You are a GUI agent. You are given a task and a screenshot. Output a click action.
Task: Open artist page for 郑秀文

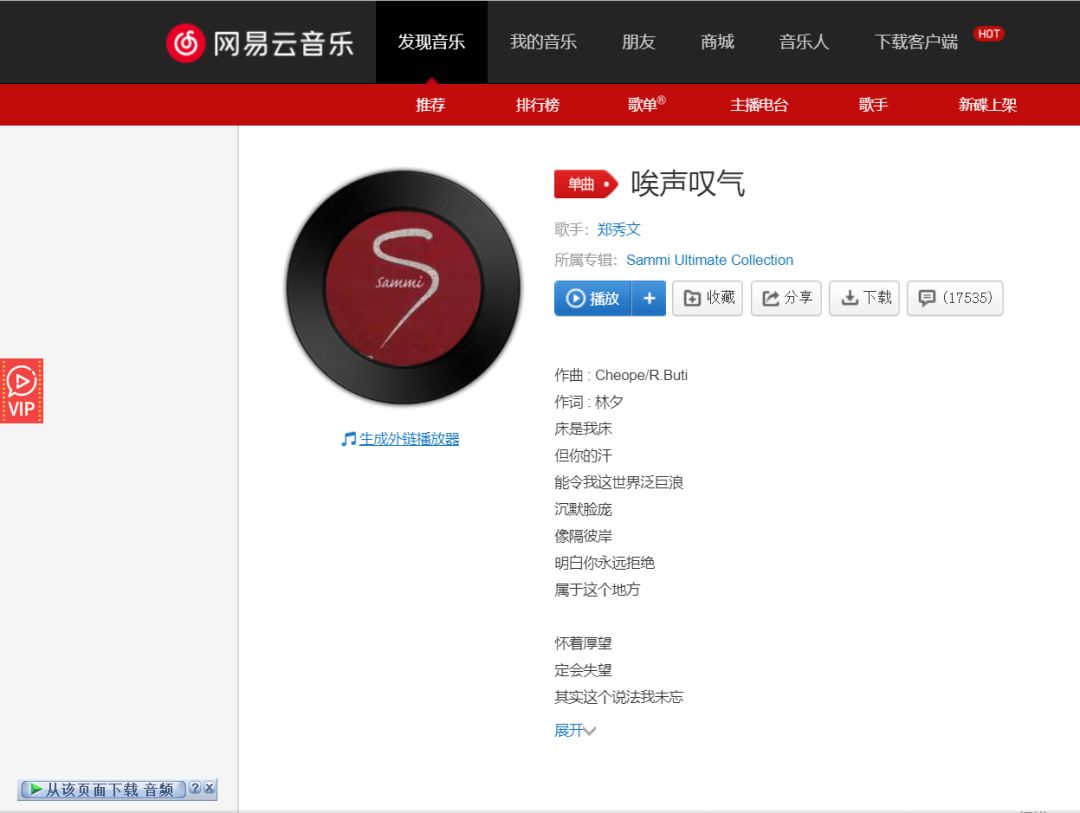[x=618, y=229]
